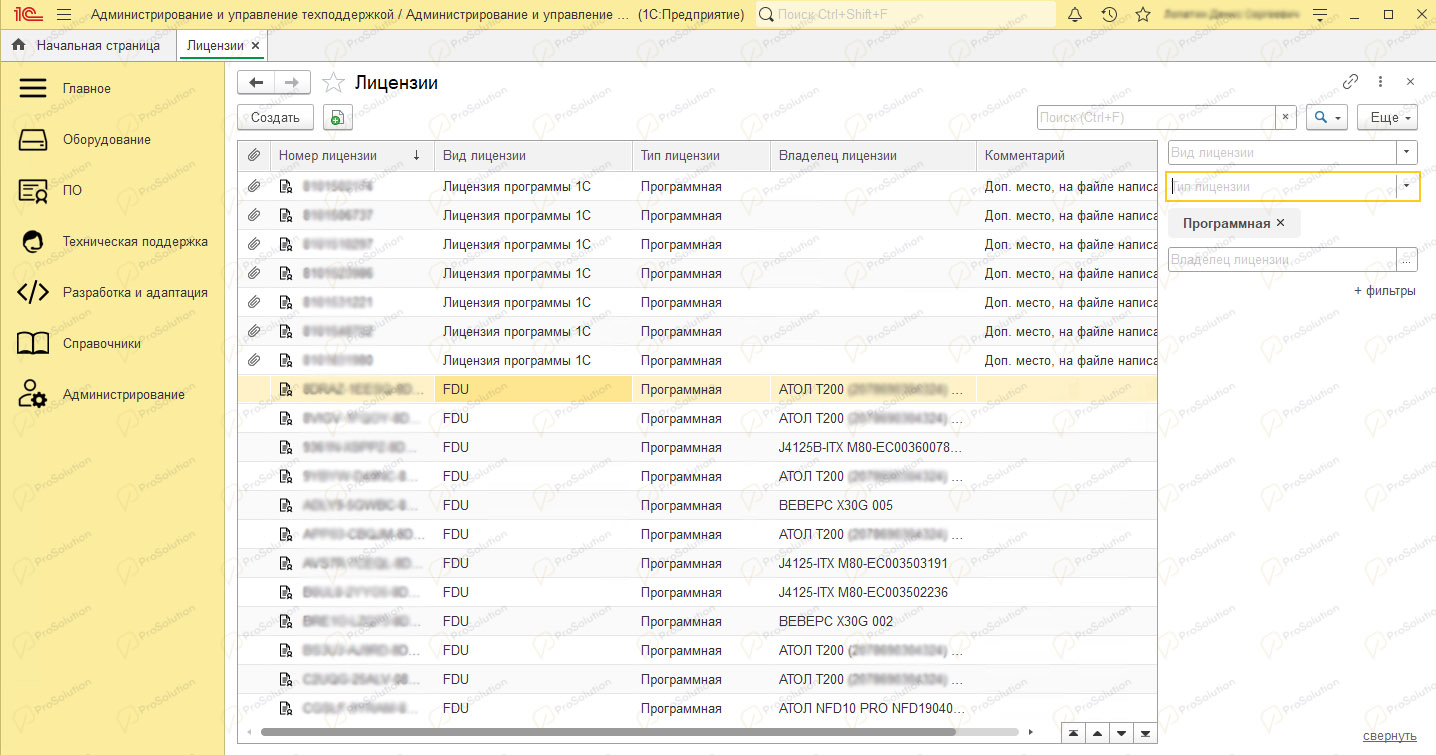This screenshot has height=755, width=1436.
Task: Close the Лицензии tab
Action: click(x=256, y=46)
